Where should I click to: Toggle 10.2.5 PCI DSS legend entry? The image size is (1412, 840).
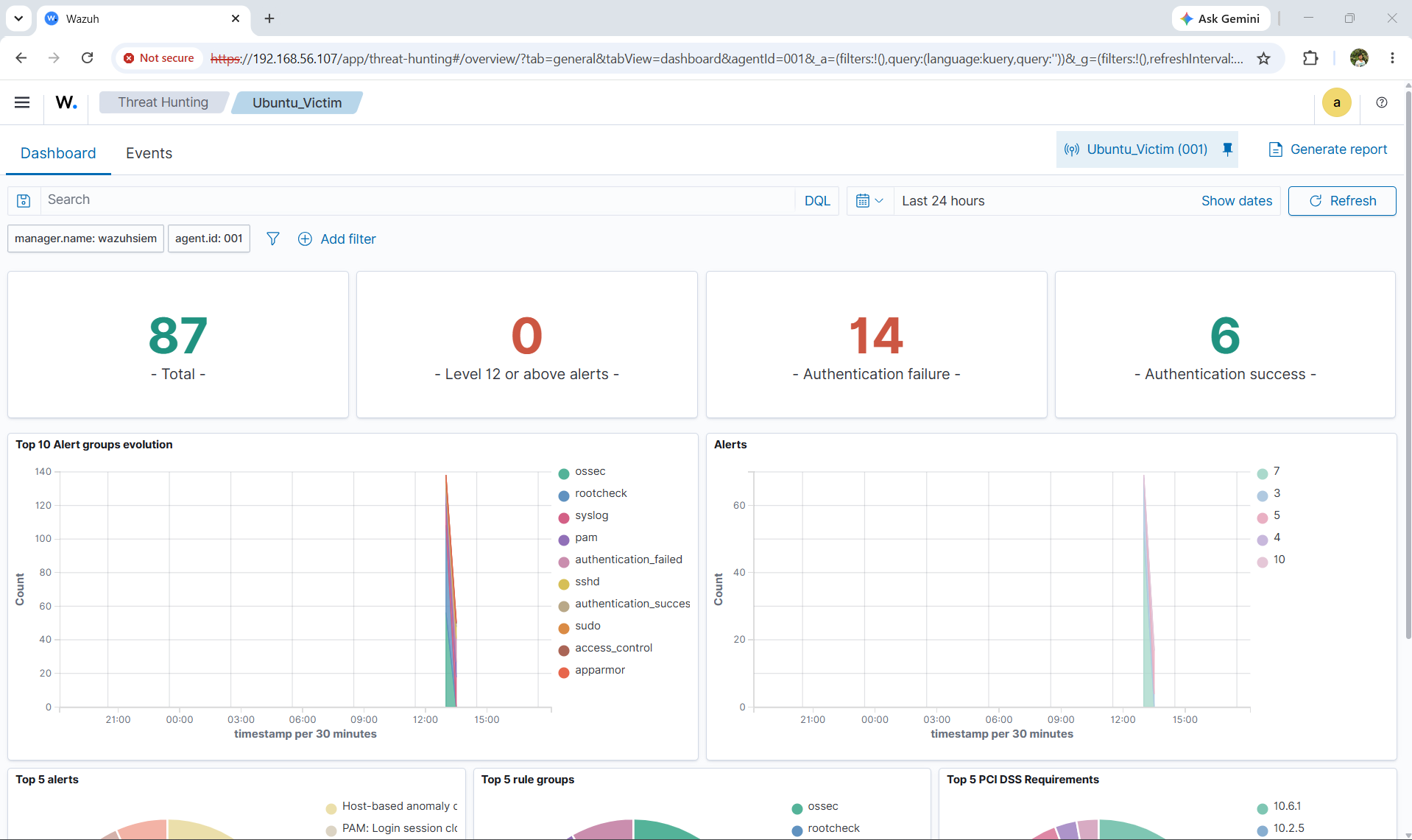[x=1288, y=828]
